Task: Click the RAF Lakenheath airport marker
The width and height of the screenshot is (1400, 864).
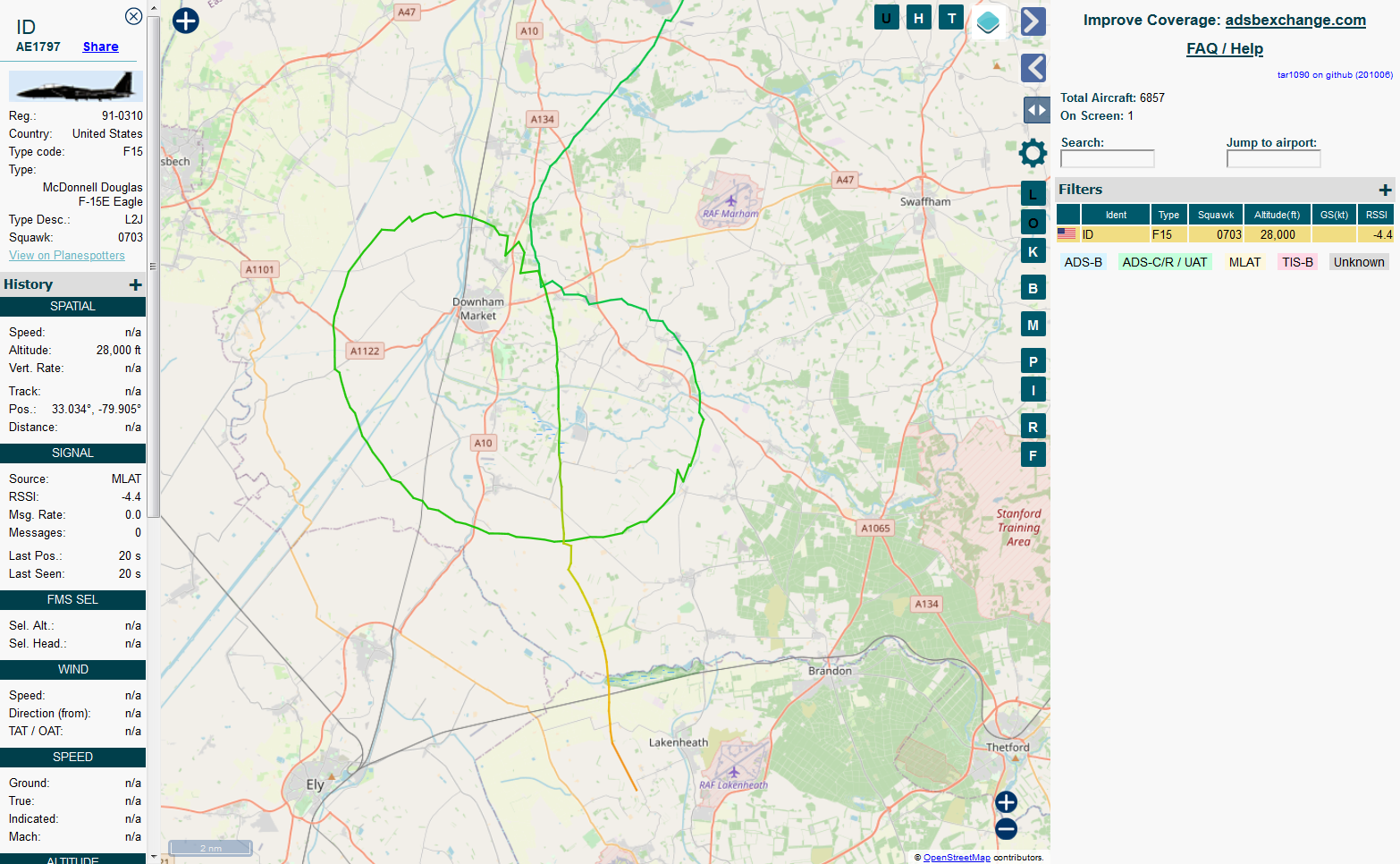Action: 734,771
